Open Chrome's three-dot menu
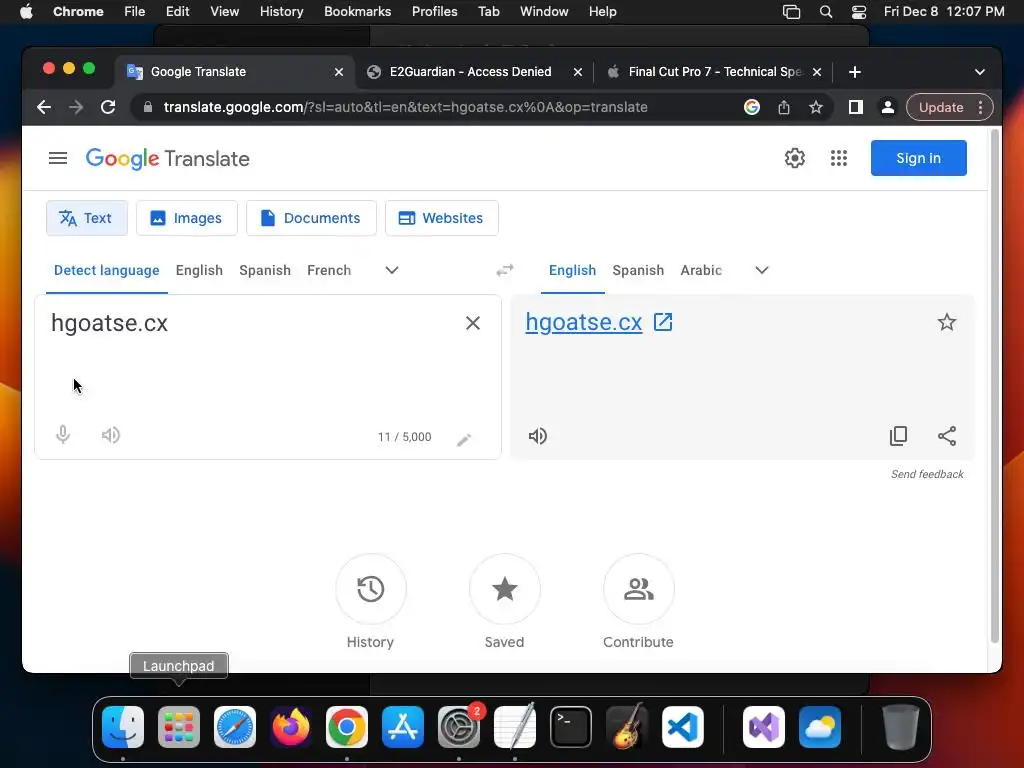Viewport: 1024px width, 768px height. [x=980, y=107]
